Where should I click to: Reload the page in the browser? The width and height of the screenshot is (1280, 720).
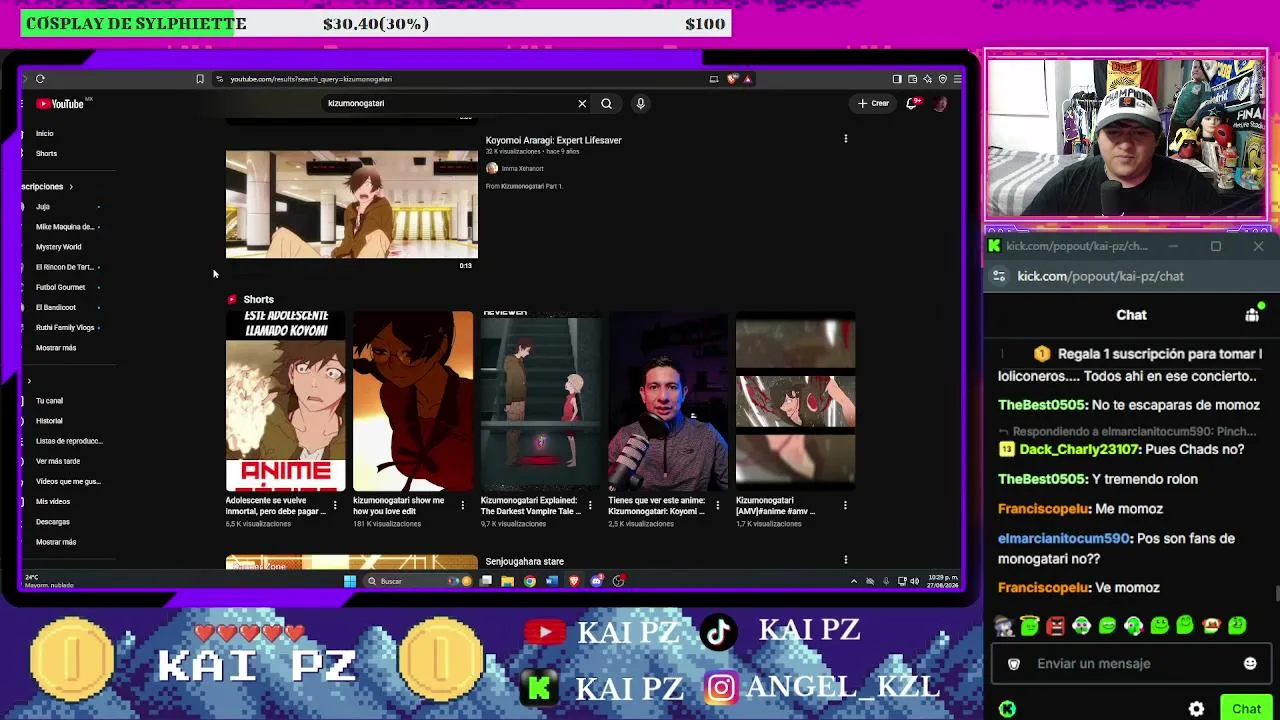(x=40, y=79)
